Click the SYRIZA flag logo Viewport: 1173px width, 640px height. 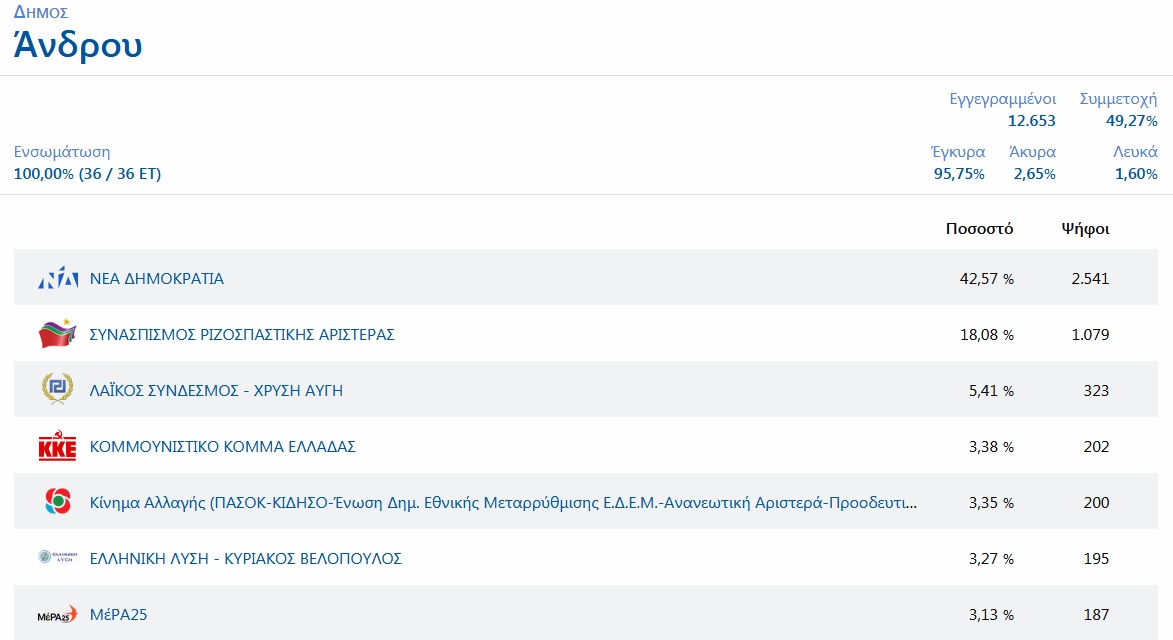57,334
